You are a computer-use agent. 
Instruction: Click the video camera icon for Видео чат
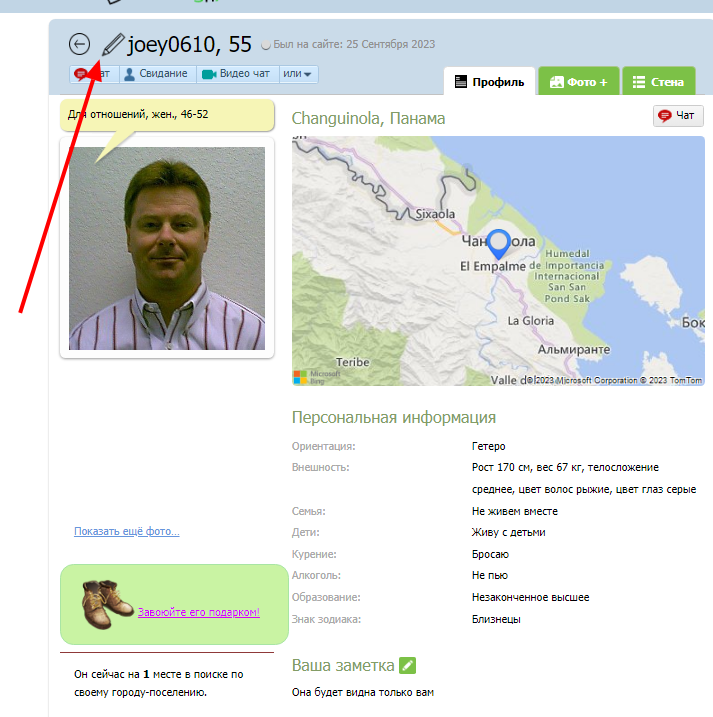(x=209, y=74)
